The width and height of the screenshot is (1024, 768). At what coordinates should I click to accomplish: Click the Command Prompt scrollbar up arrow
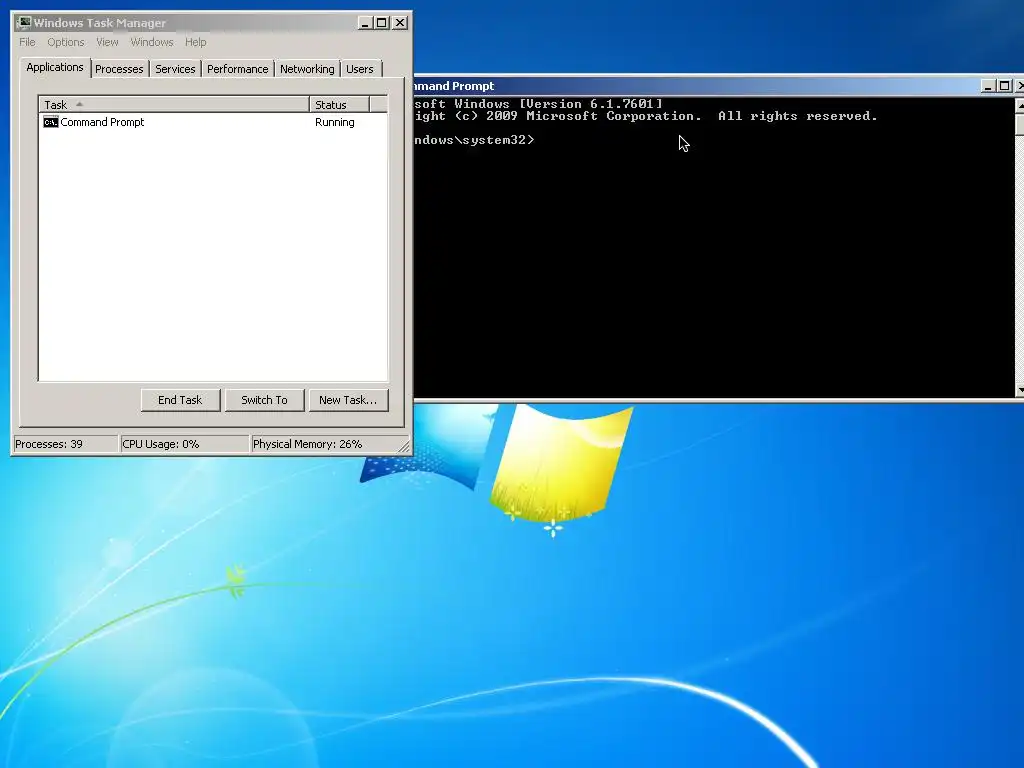pyautogui.click(x=1019, y=104)
